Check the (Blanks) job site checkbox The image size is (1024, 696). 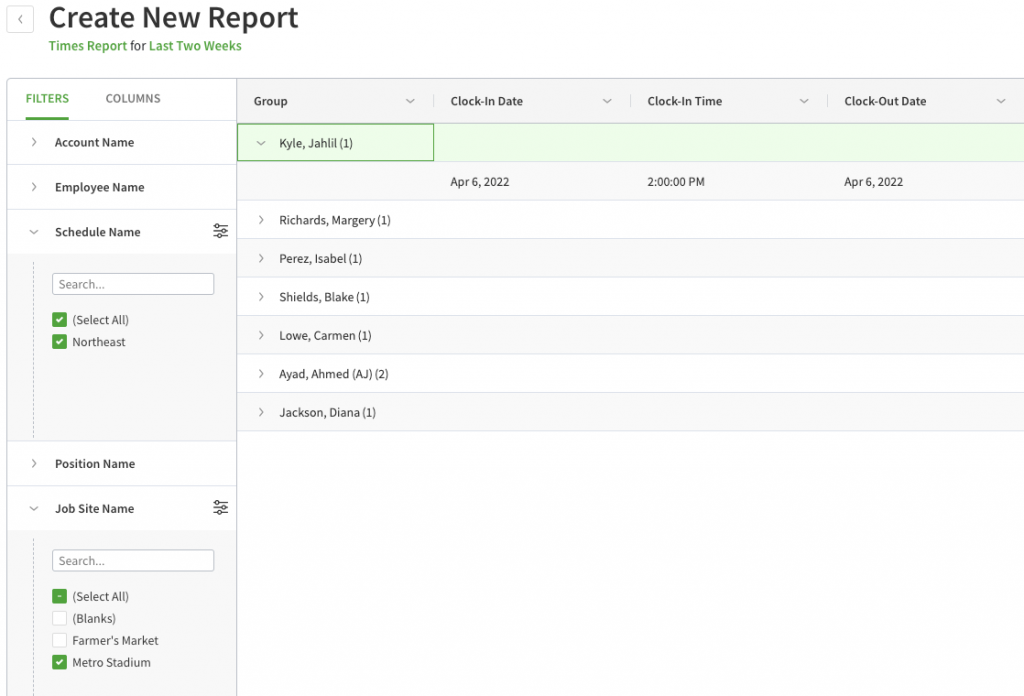[59, 618]
